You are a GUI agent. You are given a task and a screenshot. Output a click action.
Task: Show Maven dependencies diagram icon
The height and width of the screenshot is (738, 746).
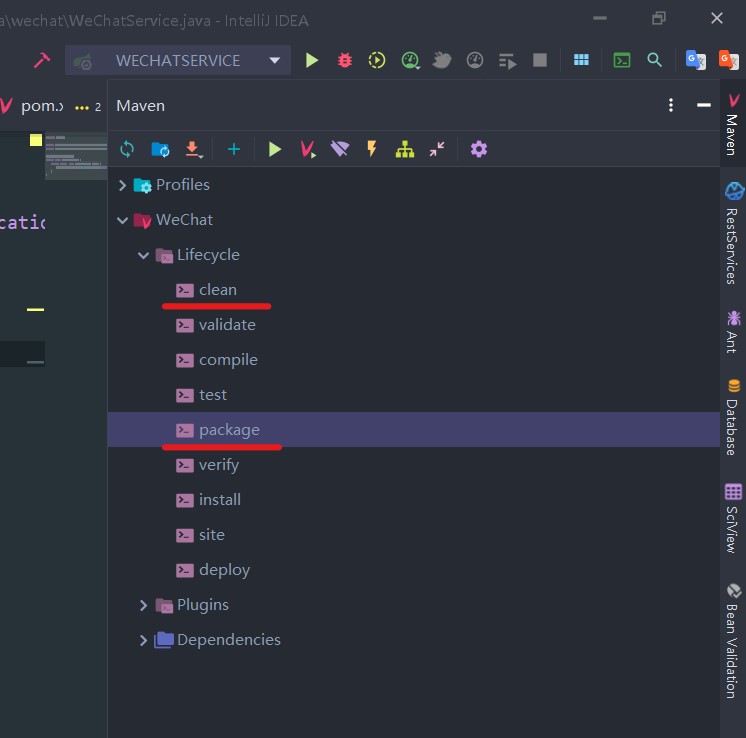pyautogui.click(x=404, y=149)
